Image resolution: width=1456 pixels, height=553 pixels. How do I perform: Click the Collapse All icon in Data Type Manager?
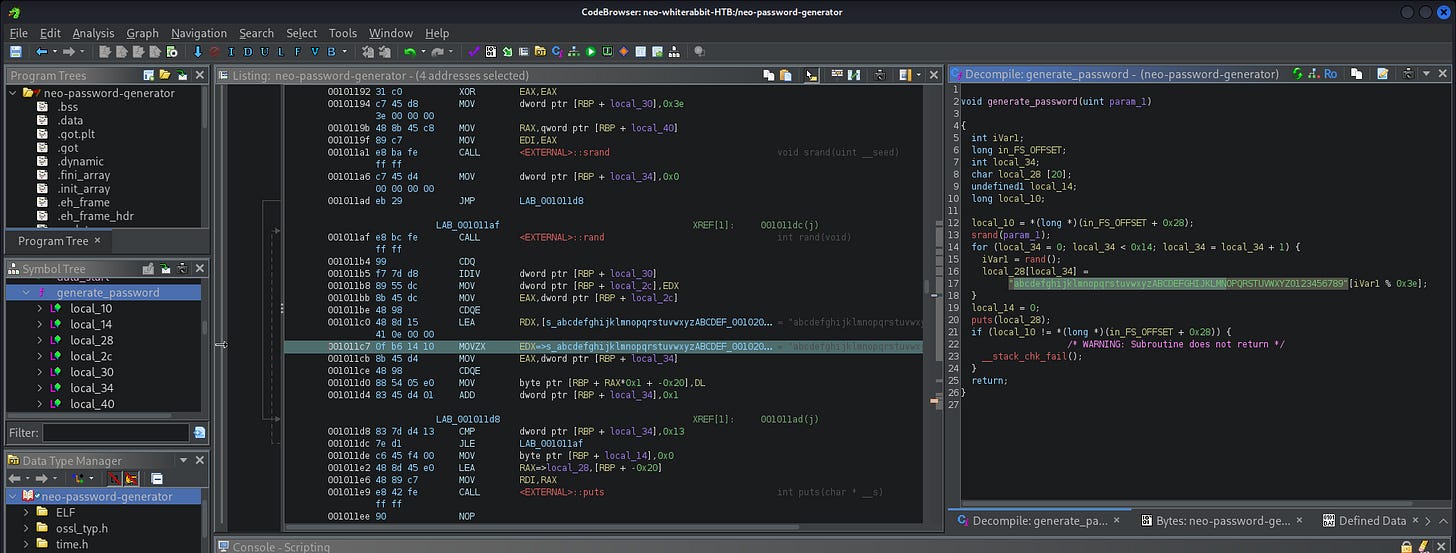coord(157,478)
